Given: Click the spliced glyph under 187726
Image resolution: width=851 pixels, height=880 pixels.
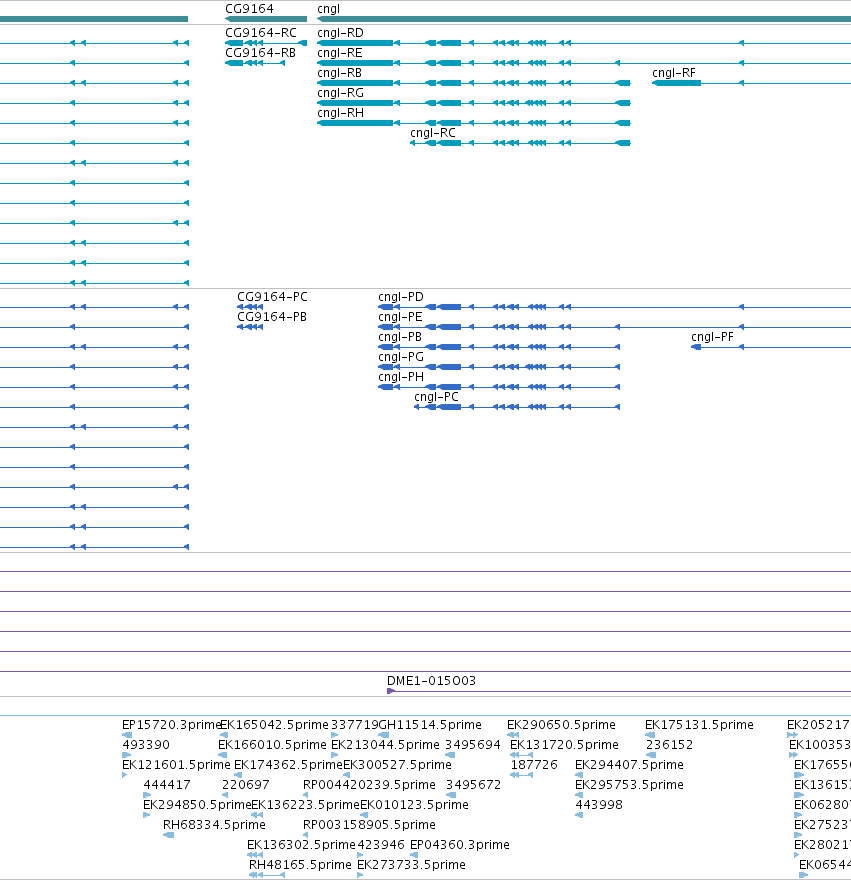Looking at the screenshot, I should point(521,775).
